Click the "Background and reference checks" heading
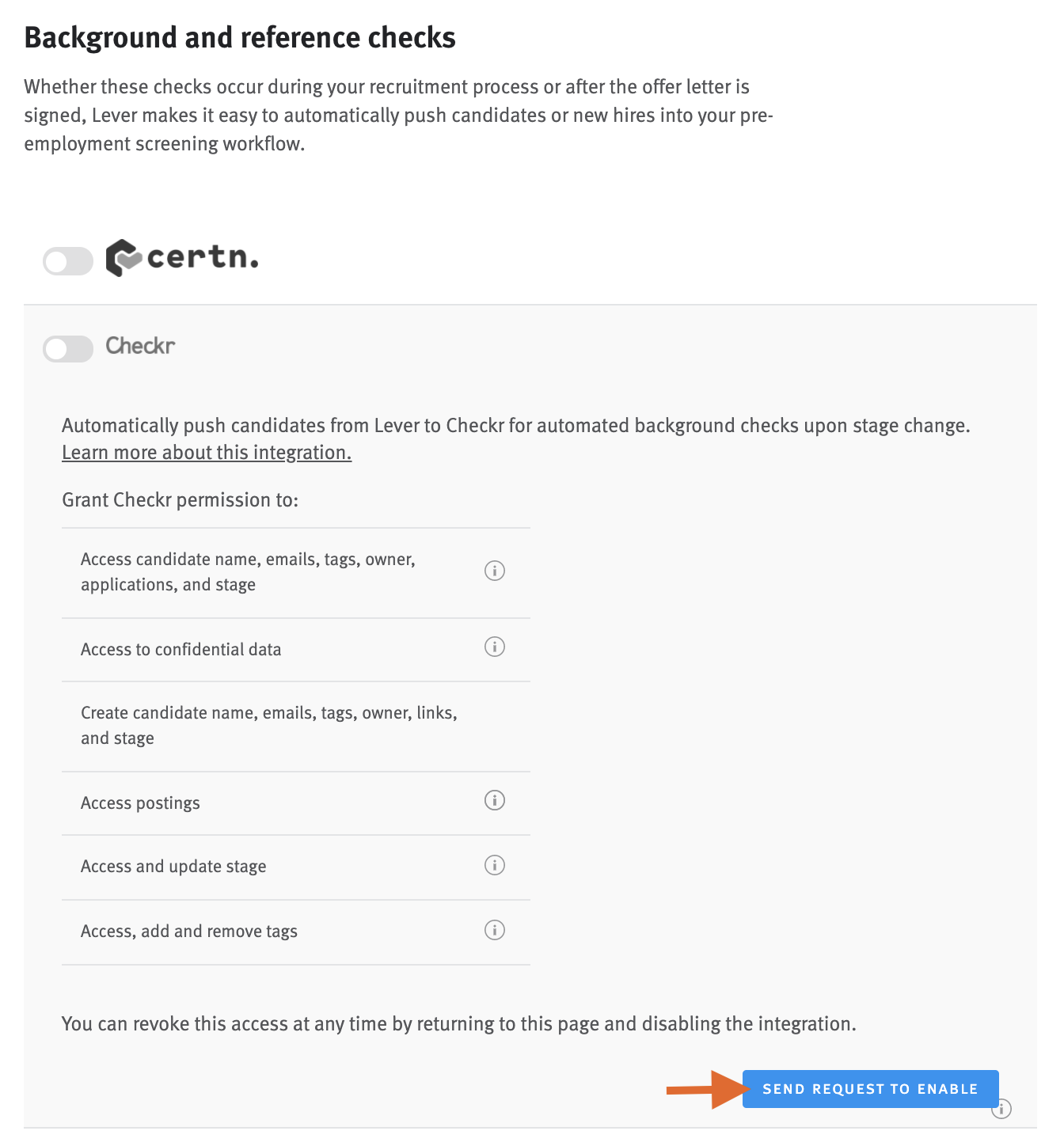The image size is (1064, 1146). coord(240,36)
